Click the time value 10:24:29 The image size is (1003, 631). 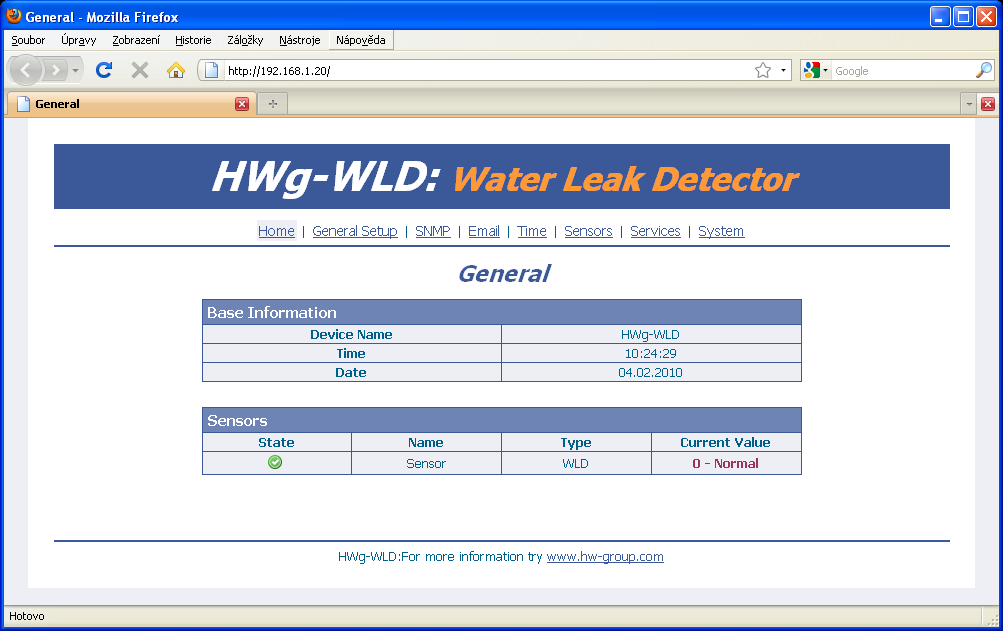point(651,353)
